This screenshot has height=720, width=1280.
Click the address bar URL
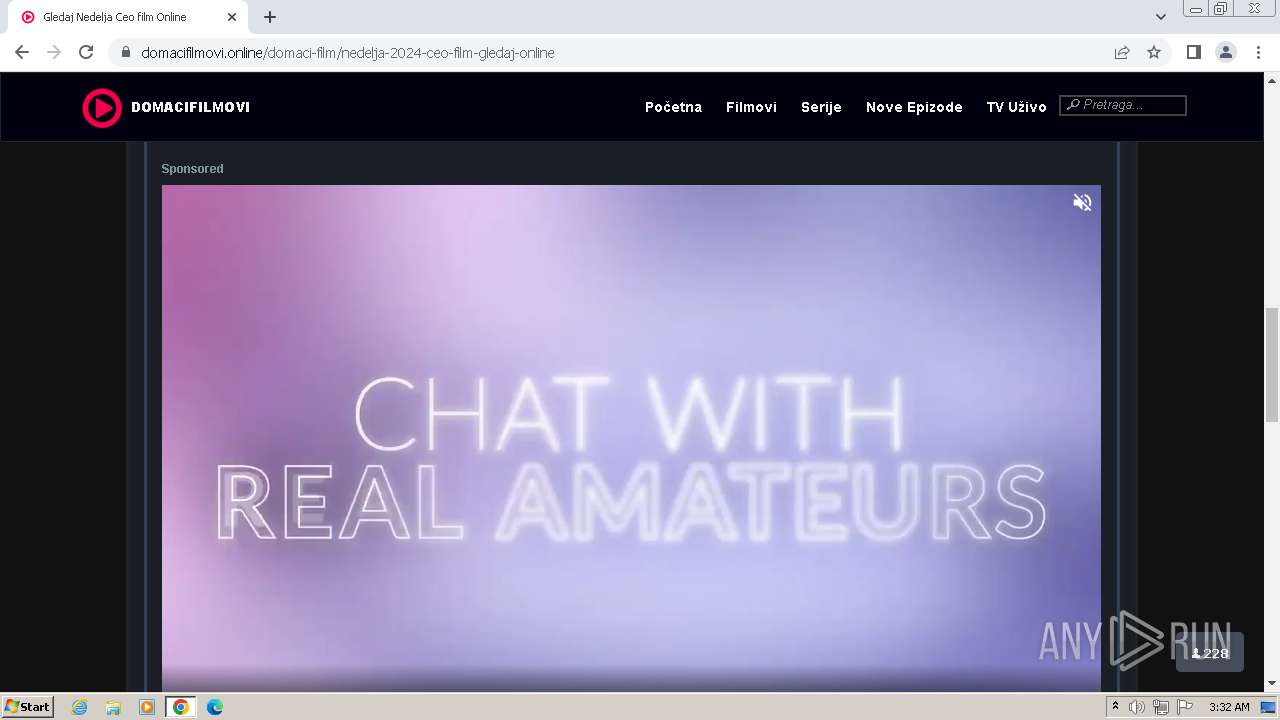[348, 53]
